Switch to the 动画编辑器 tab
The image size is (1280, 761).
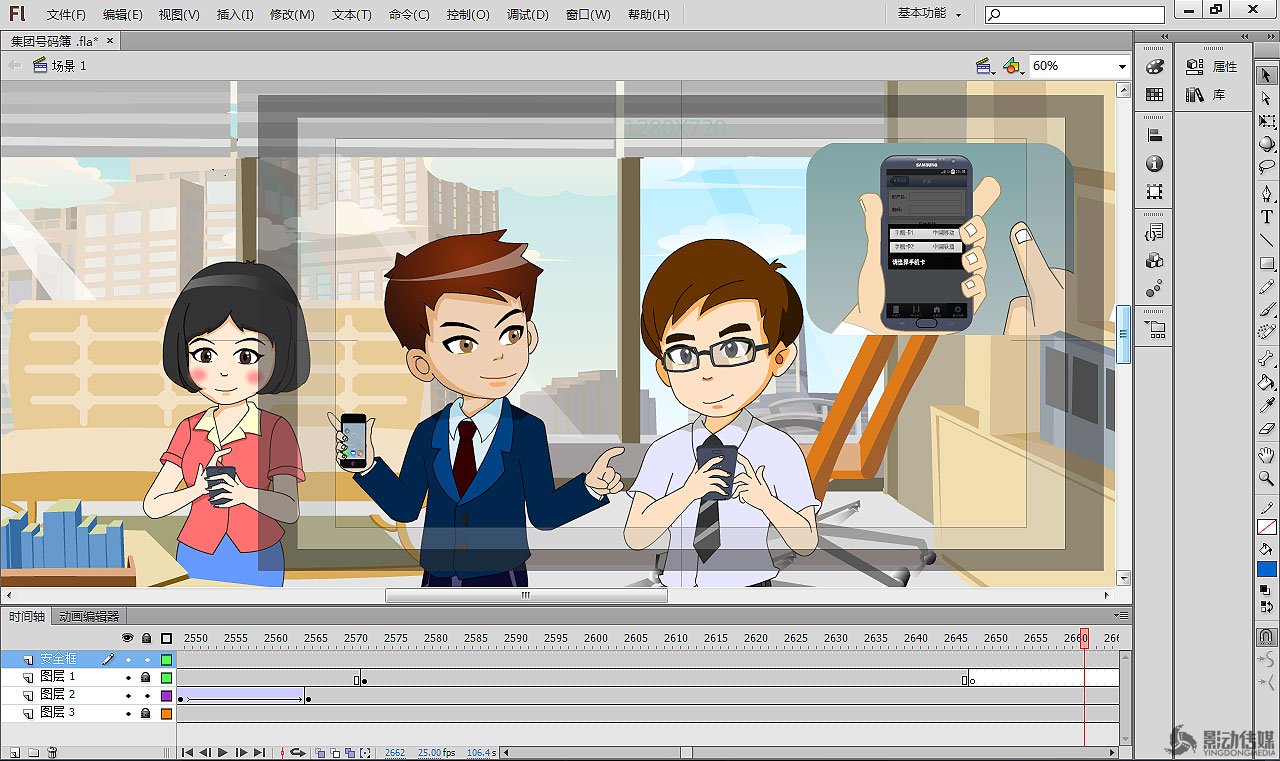click(89, 616)
